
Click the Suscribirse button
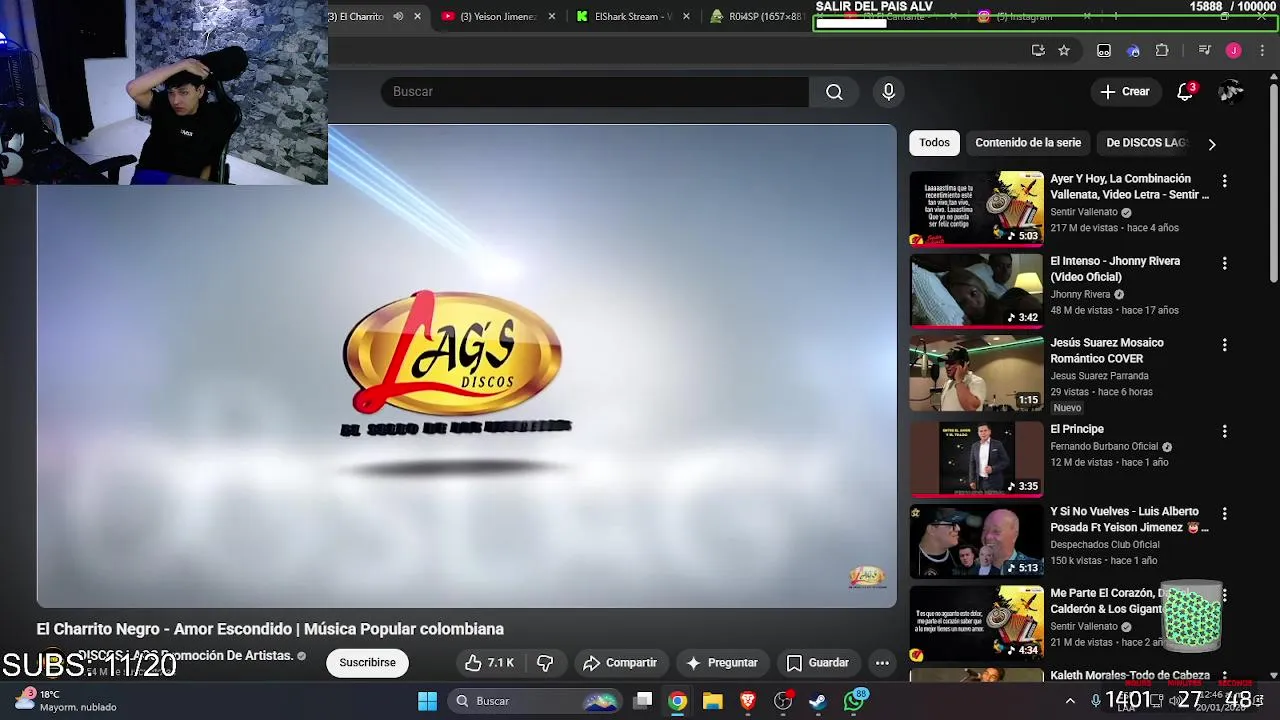tap(367, 663)
